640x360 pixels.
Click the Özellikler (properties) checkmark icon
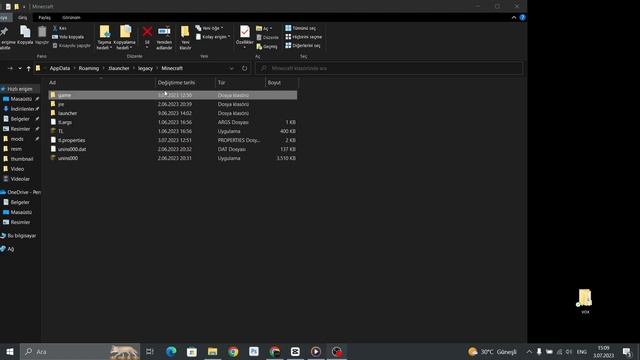(244, 32)
